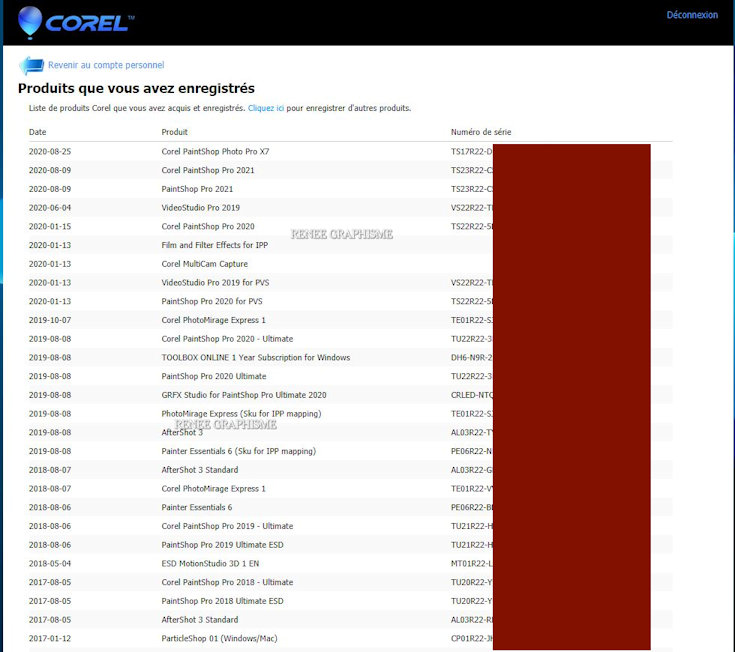Click date 2017-01-12
Viewport: 735px width, 652px height.
pos(50,639)
